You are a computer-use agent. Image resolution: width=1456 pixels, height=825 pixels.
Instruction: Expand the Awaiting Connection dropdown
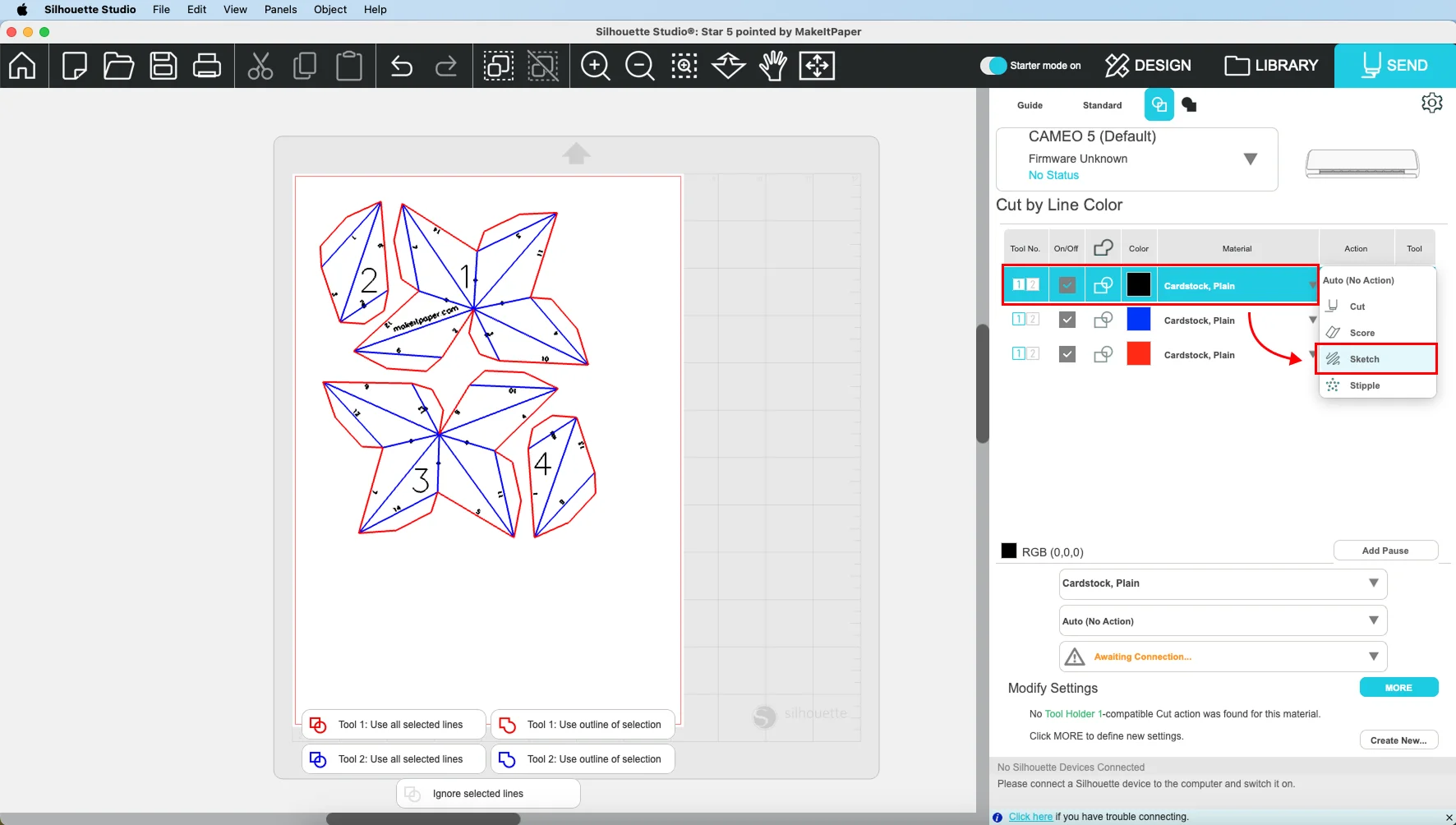(x=1223, y=657)
